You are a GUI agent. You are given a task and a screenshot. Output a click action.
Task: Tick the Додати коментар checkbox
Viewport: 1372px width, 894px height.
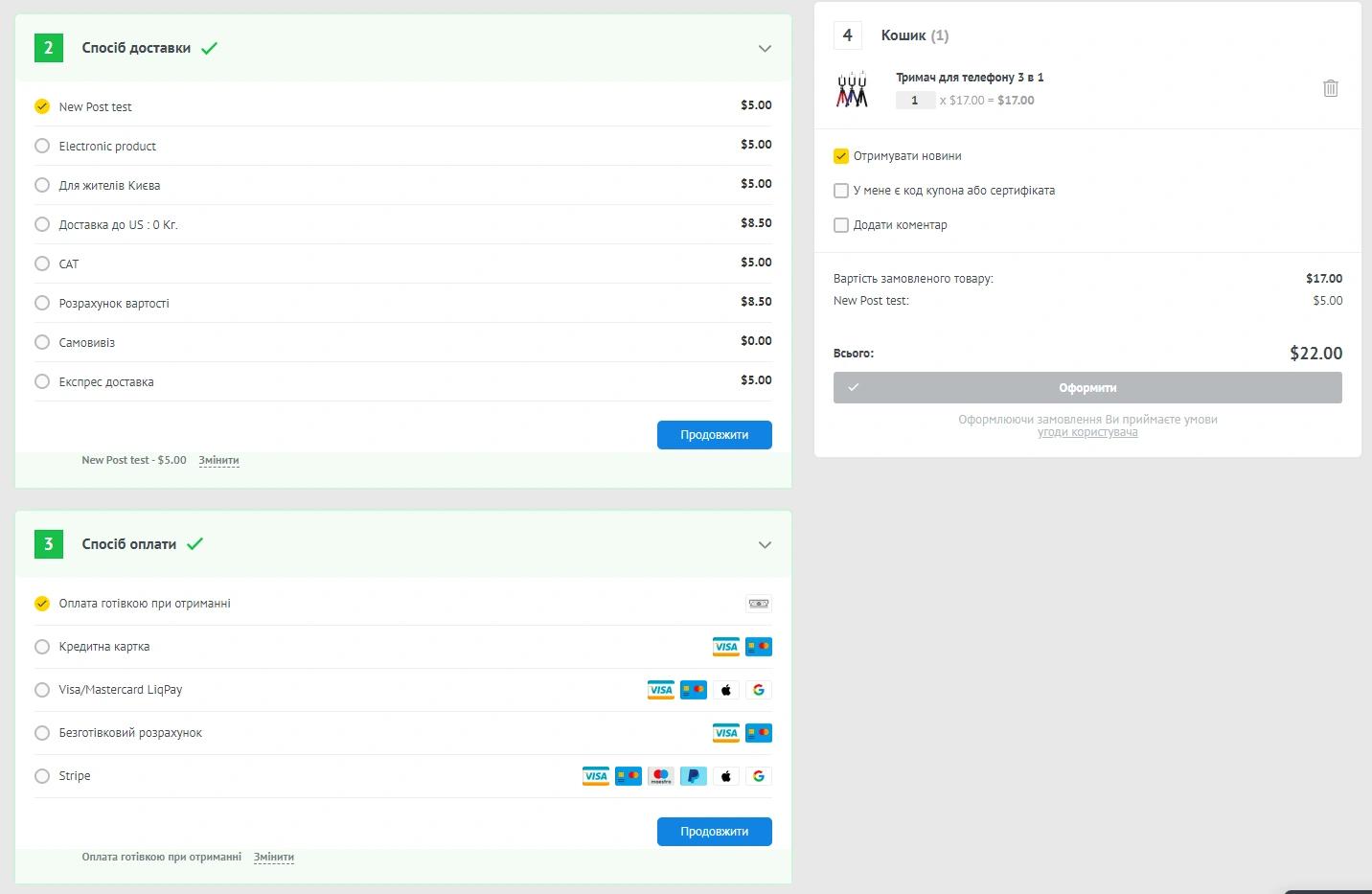(841, 225)
